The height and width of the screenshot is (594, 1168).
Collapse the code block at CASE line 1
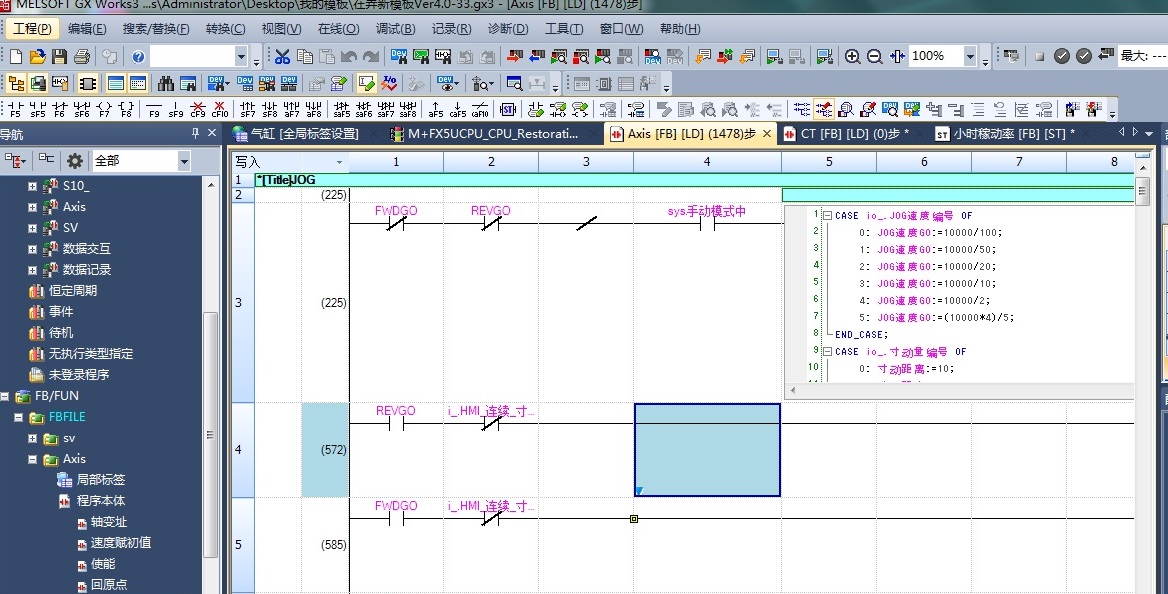pyautogui.click(x=826, y=215)
